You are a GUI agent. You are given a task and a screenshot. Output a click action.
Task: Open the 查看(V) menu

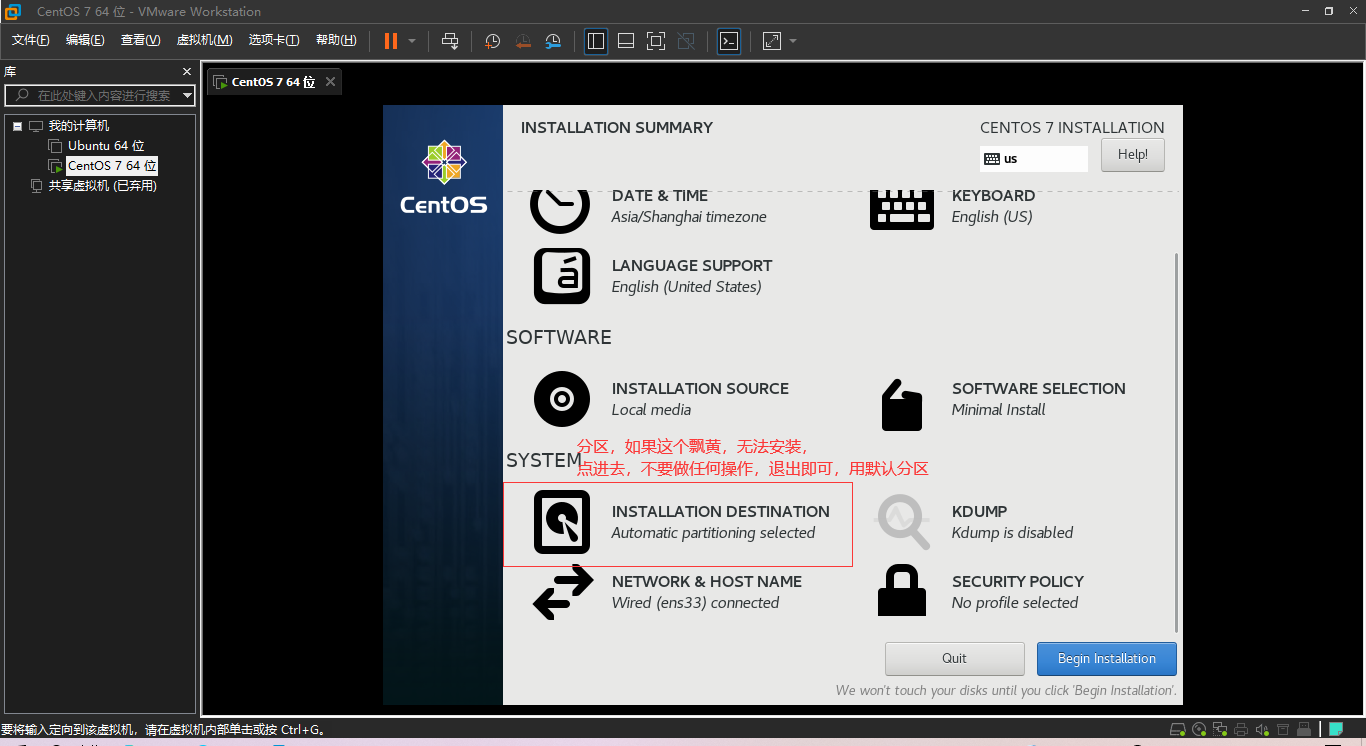click(140, 40)
